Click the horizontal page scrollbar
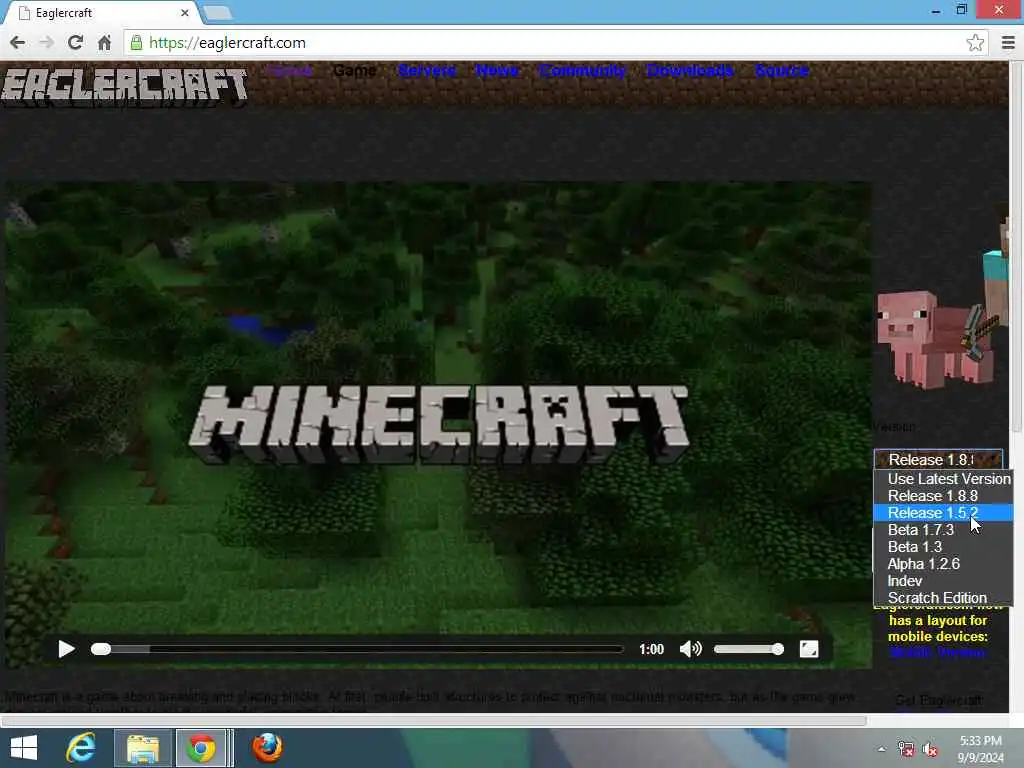This screenshot has width=1024, height=768. click(x=434, y=721)
